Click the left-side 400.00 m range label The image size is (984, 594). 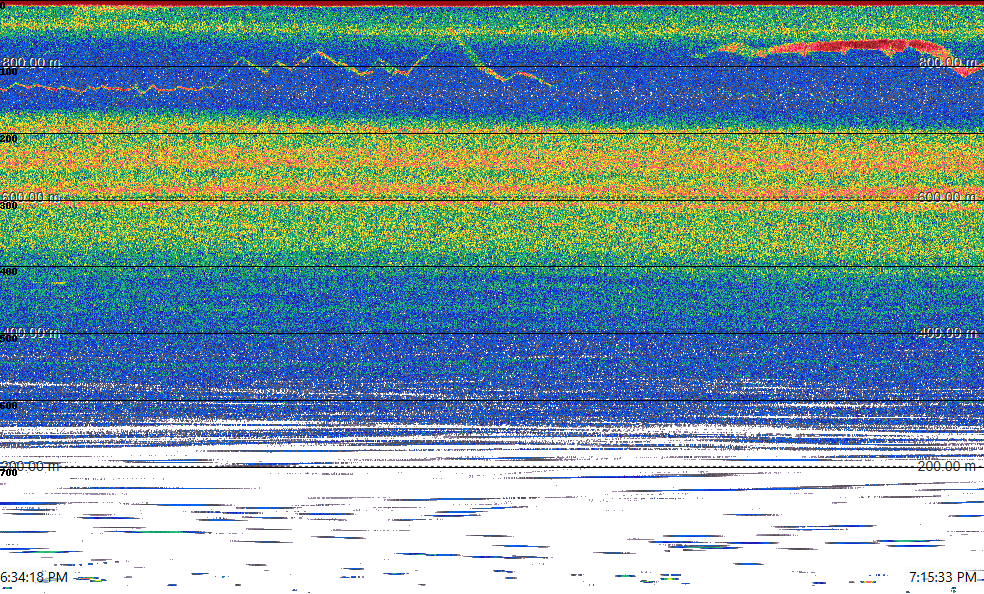[x=31, y=332]
